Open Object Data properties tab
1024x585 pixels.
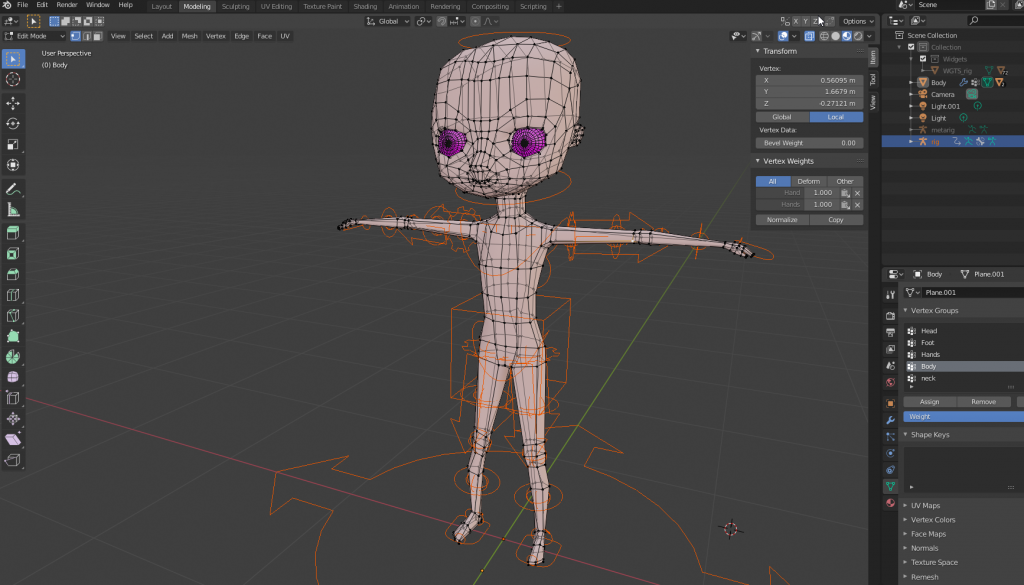[890, 486]
